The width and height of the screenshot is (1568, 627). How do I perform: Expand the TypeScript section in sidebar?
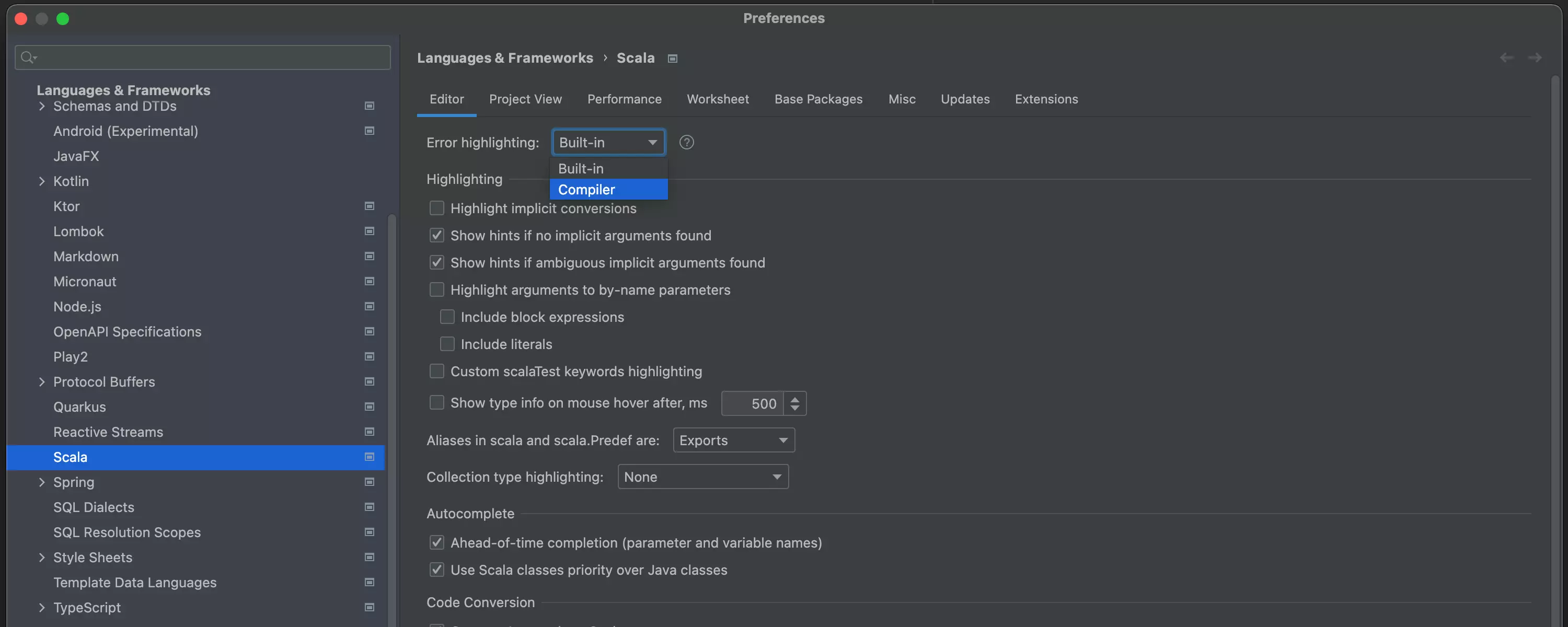(x=41, y=607)
